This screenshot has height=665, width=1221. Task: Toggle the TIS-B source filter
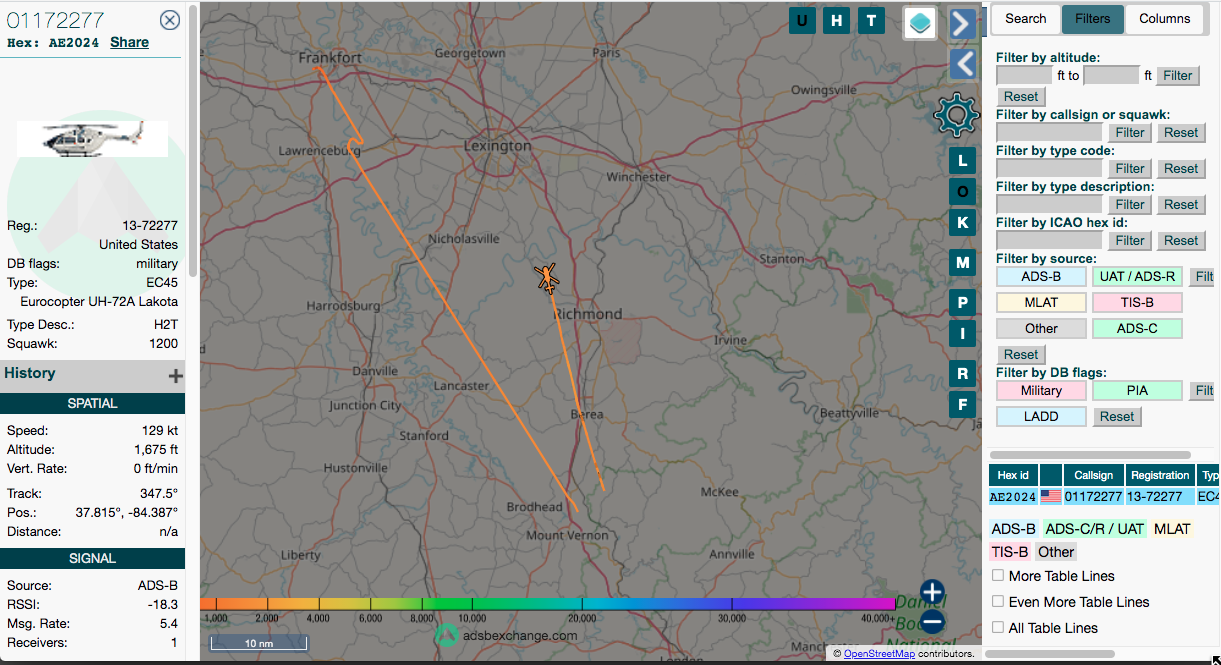(1137, 302)
